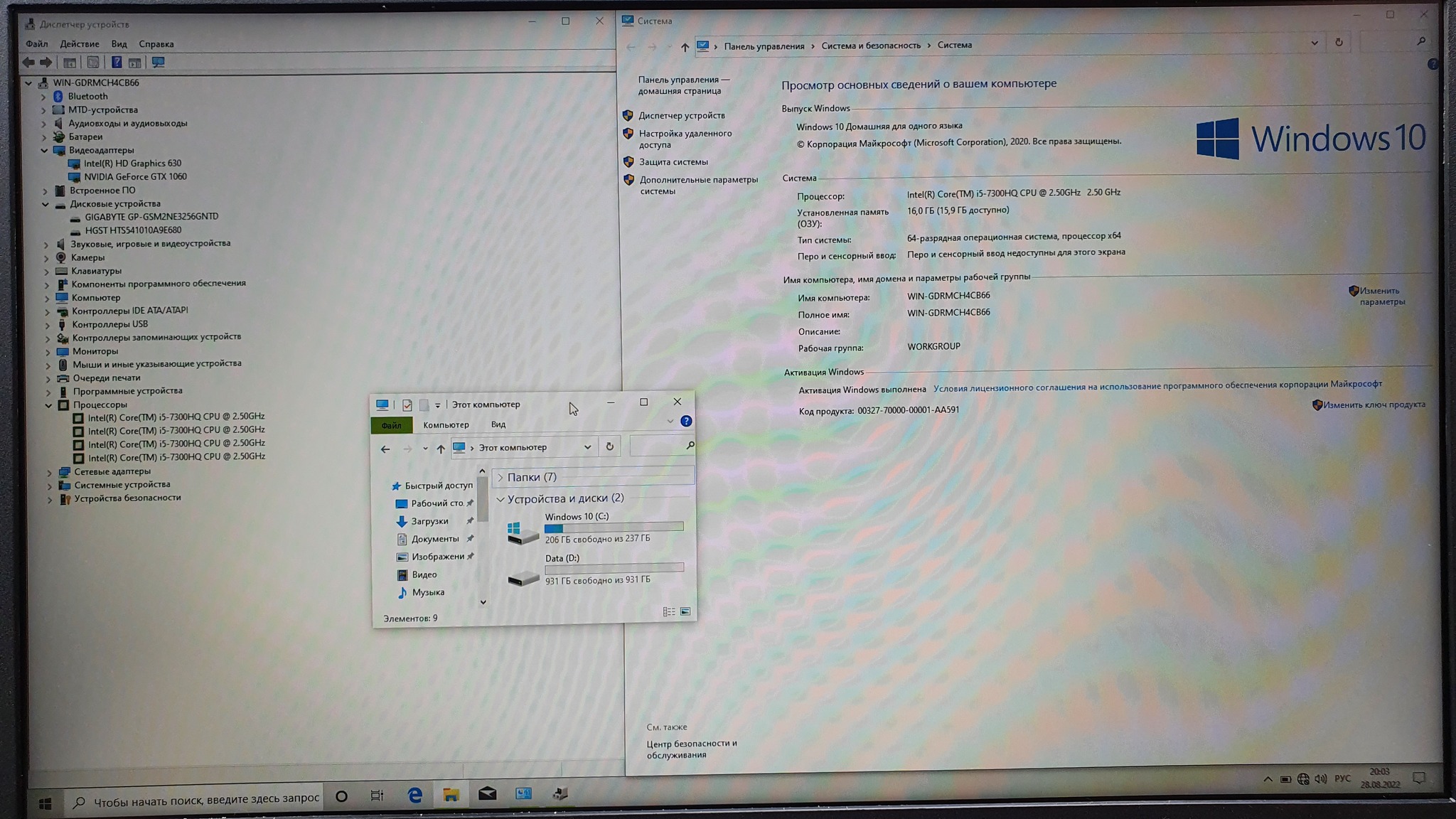Expand the Контроллеры USB node
Viewport: 1456px width, 819px height.
tap(48, 325)
